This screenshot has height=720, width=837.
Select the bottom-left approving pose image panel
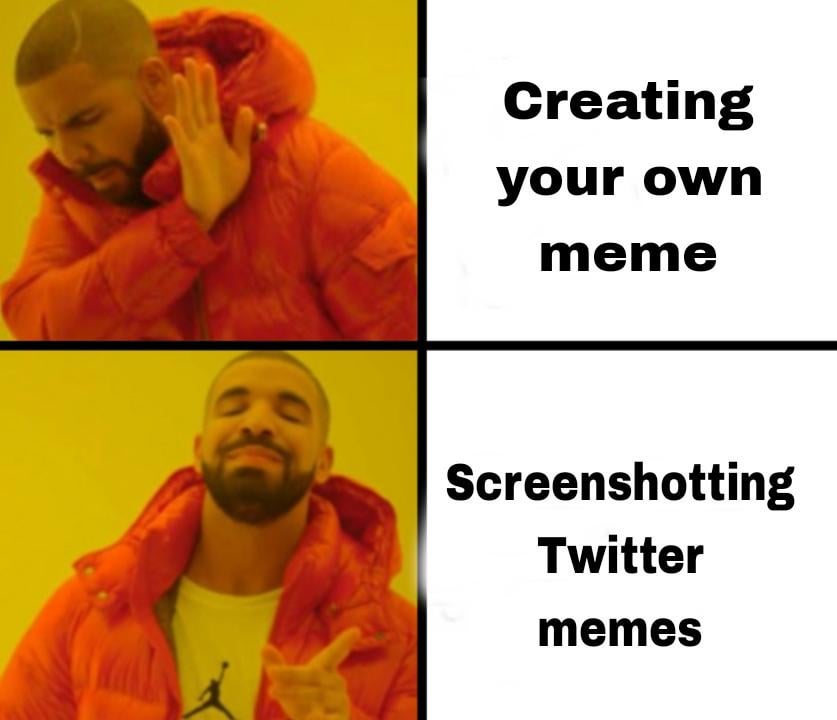(208, 535)
